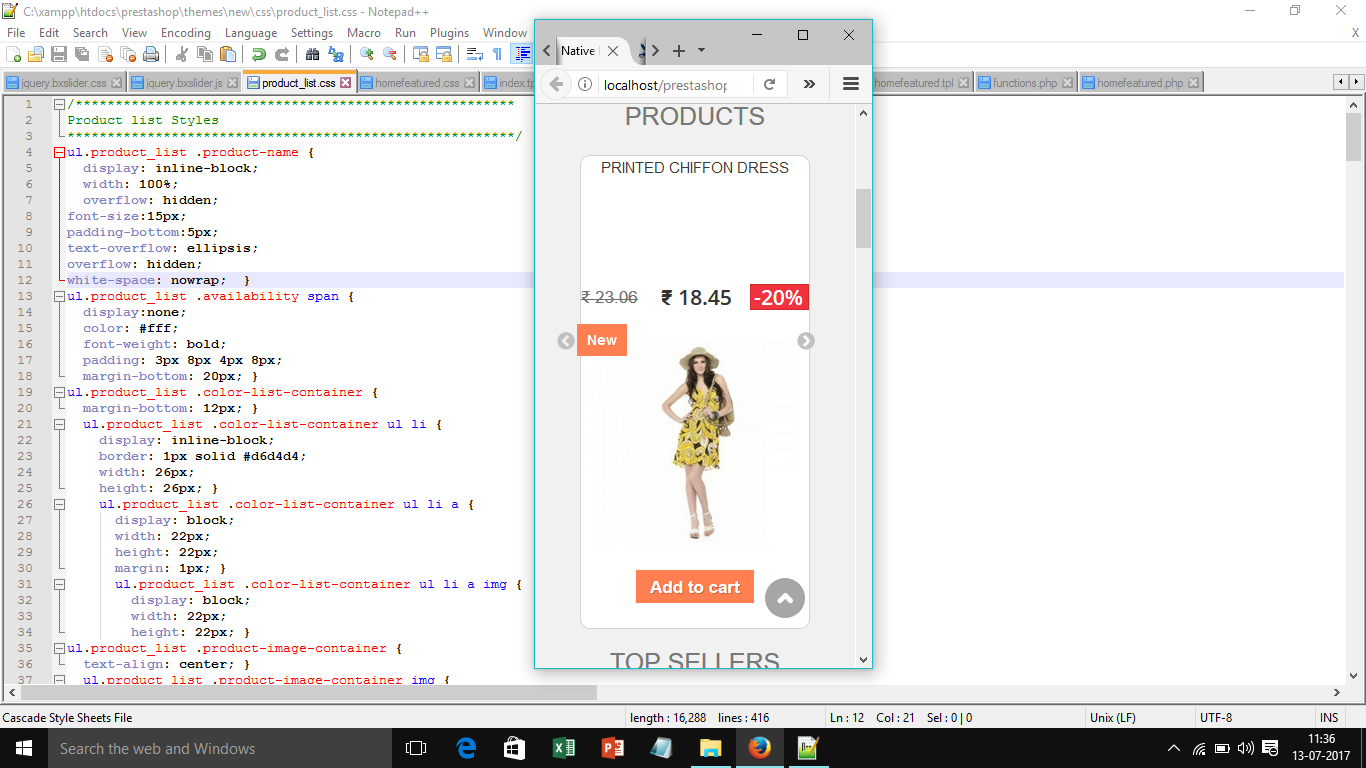Open the Encoding menu
Viewport: 1366px width, 768px height.
coord(185,33)
